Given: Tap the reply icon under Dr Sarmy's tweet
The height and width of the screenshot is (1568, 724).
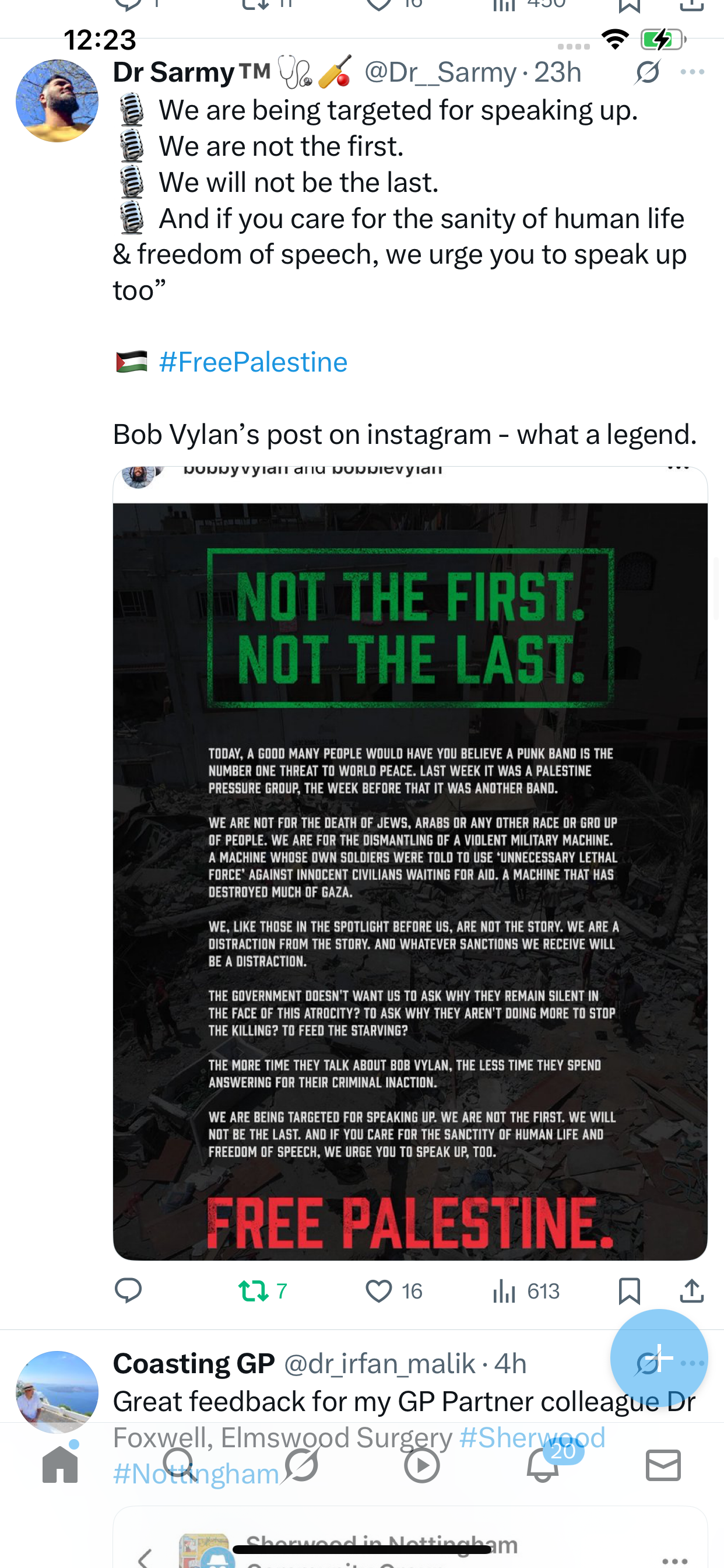Looking at the screenshot, I should 128,1291.
